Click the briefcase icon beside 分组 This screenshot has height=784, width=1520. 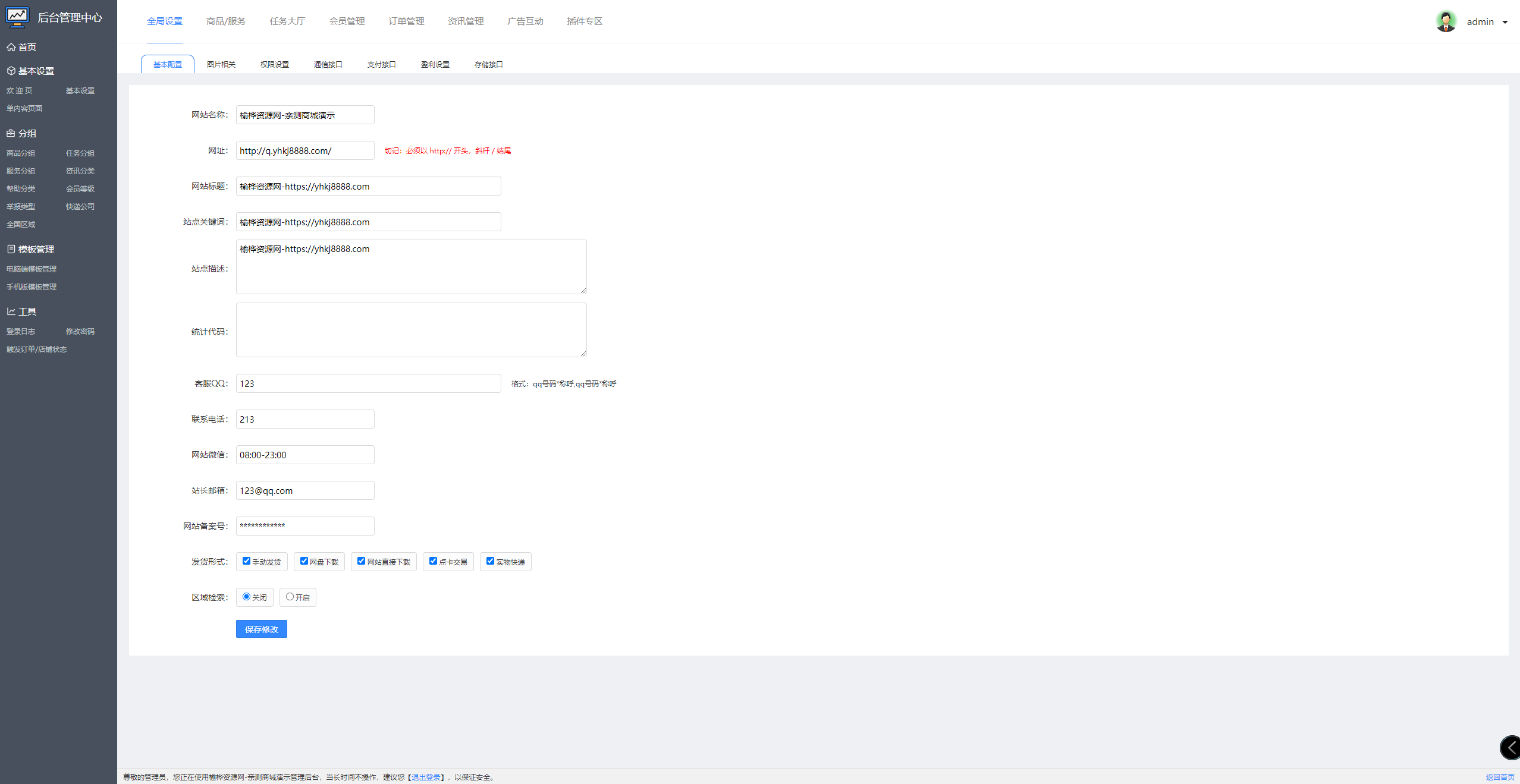tap(11, 133)
